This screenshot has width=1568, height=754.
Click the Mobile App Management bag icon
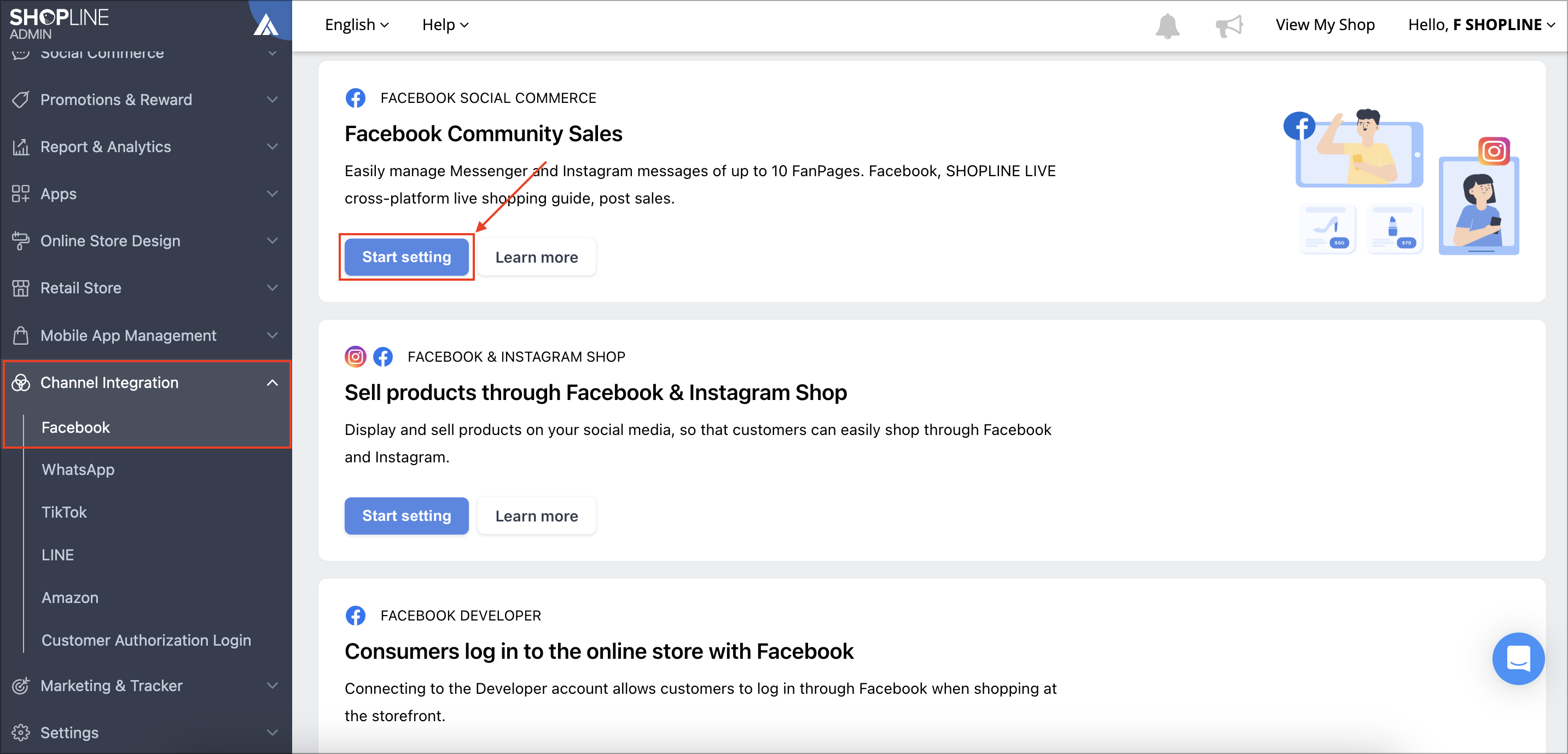(x=21, y=335)
